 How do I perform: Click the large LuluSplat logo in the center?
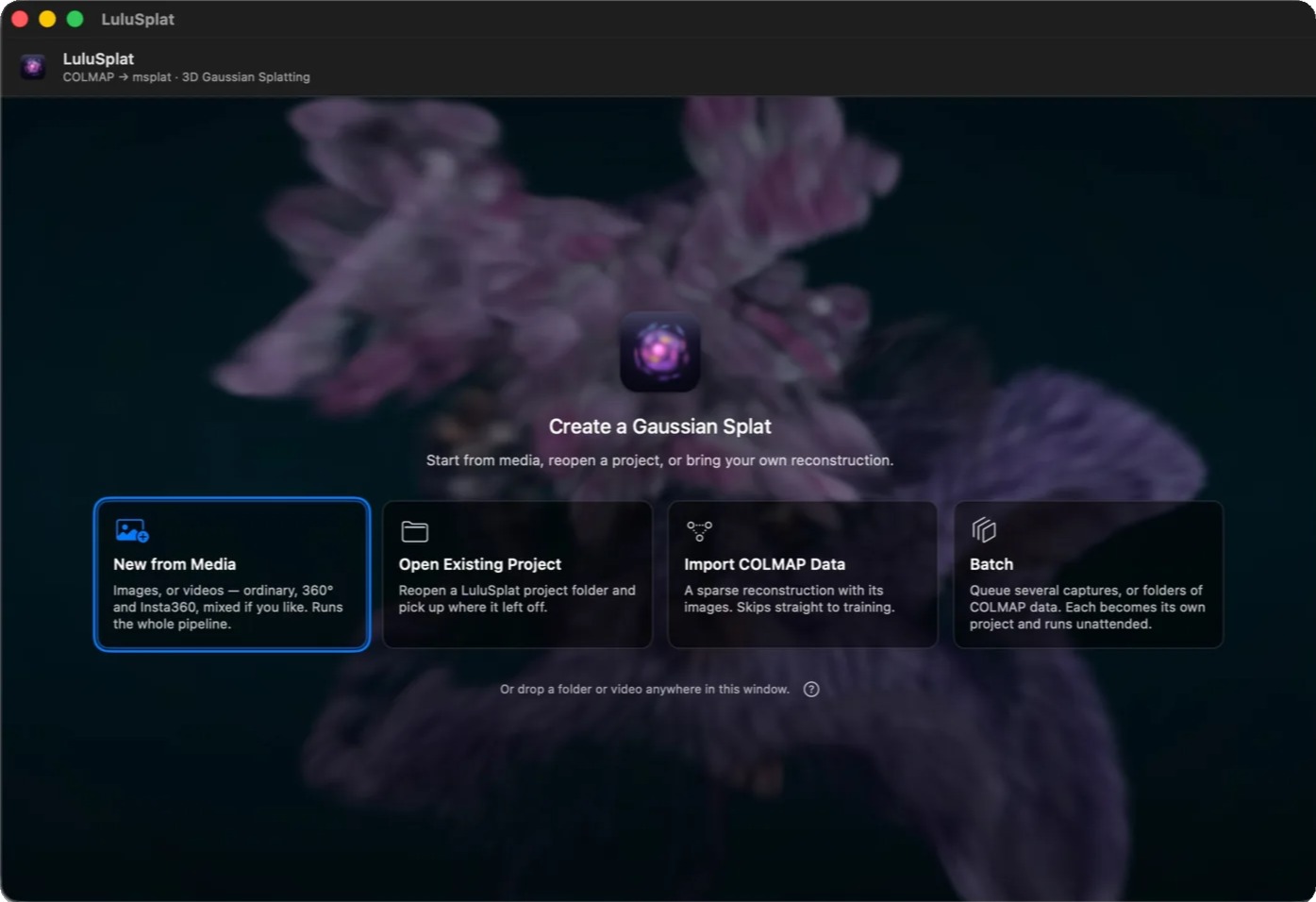click(659, 352)
